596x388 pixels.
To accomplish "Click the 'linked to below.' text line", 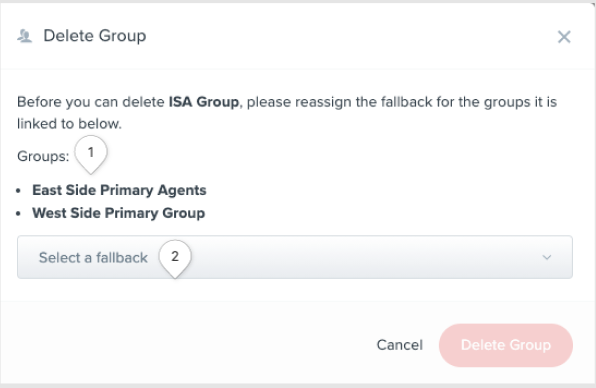I will pyautogui.click(x=69, y=124).
